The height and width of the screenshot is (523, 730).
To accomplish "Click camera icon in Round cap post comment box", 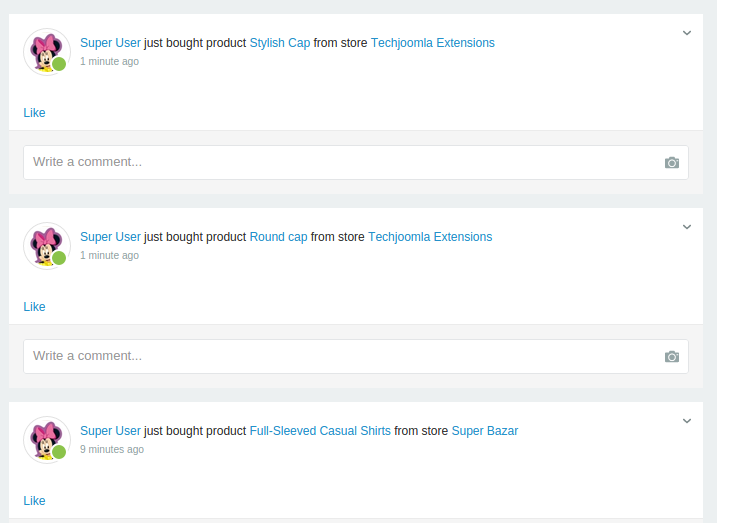I will [x=671, y=357].
